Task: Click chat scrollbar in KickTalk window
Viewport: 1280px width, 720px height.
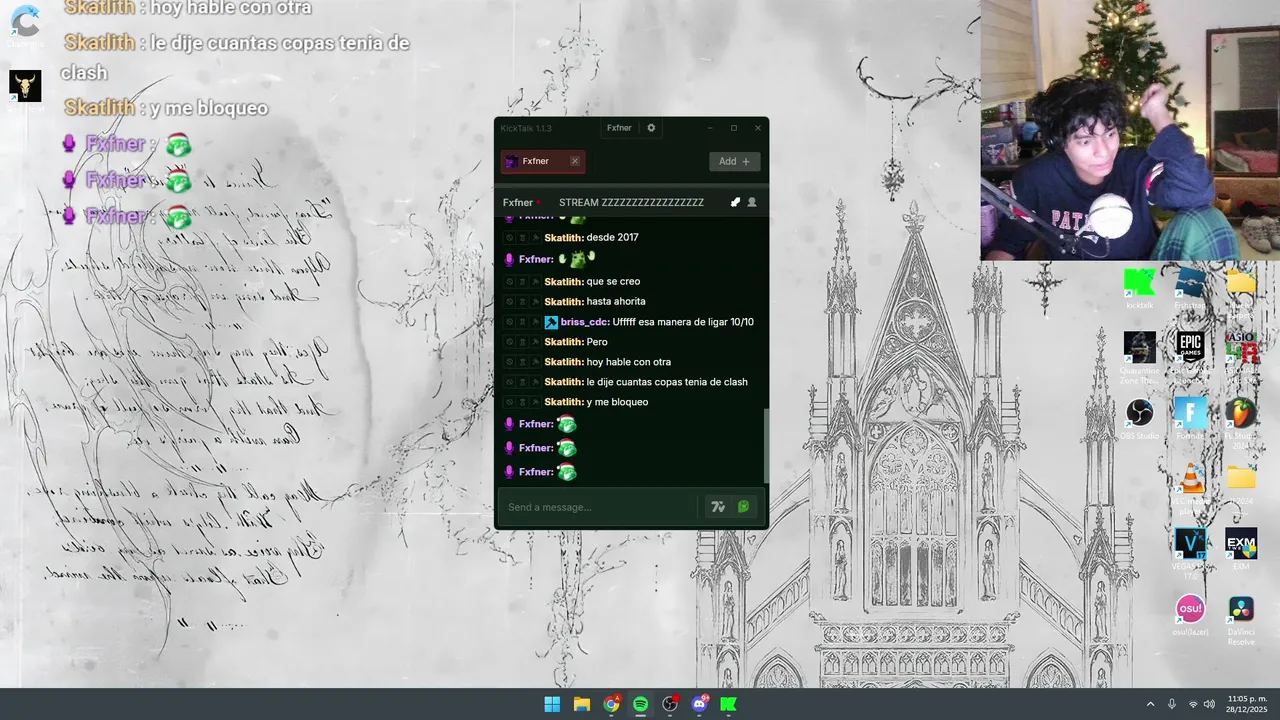Action: pos(766,446)
